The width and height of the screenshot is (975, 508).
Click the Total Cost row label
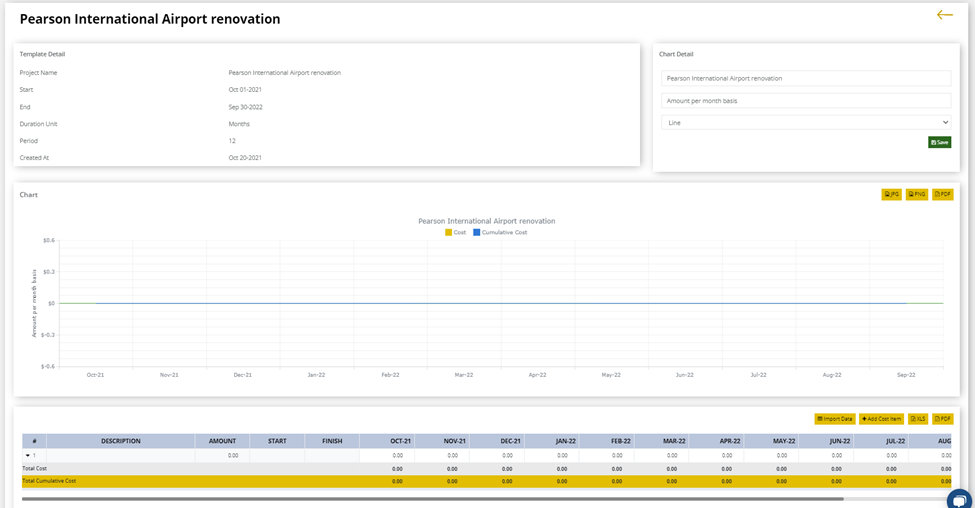[35, 468]
